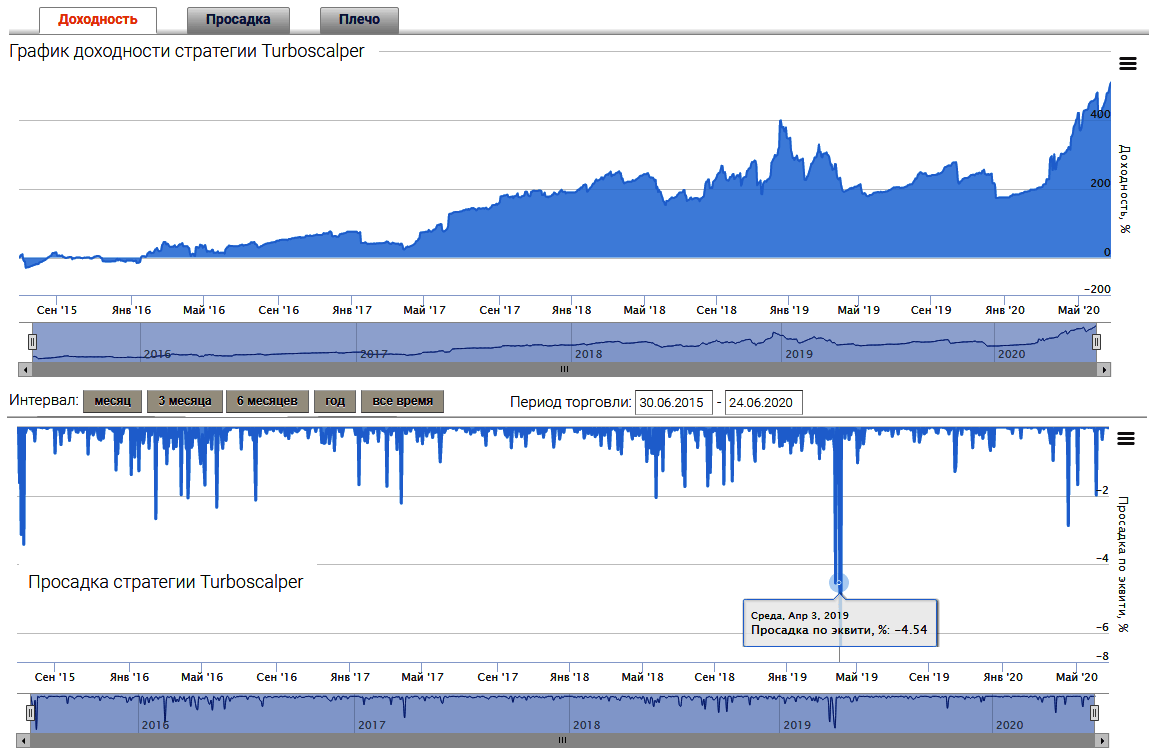Set interval to месяц

pyautogui.click(x=113, y=402)
